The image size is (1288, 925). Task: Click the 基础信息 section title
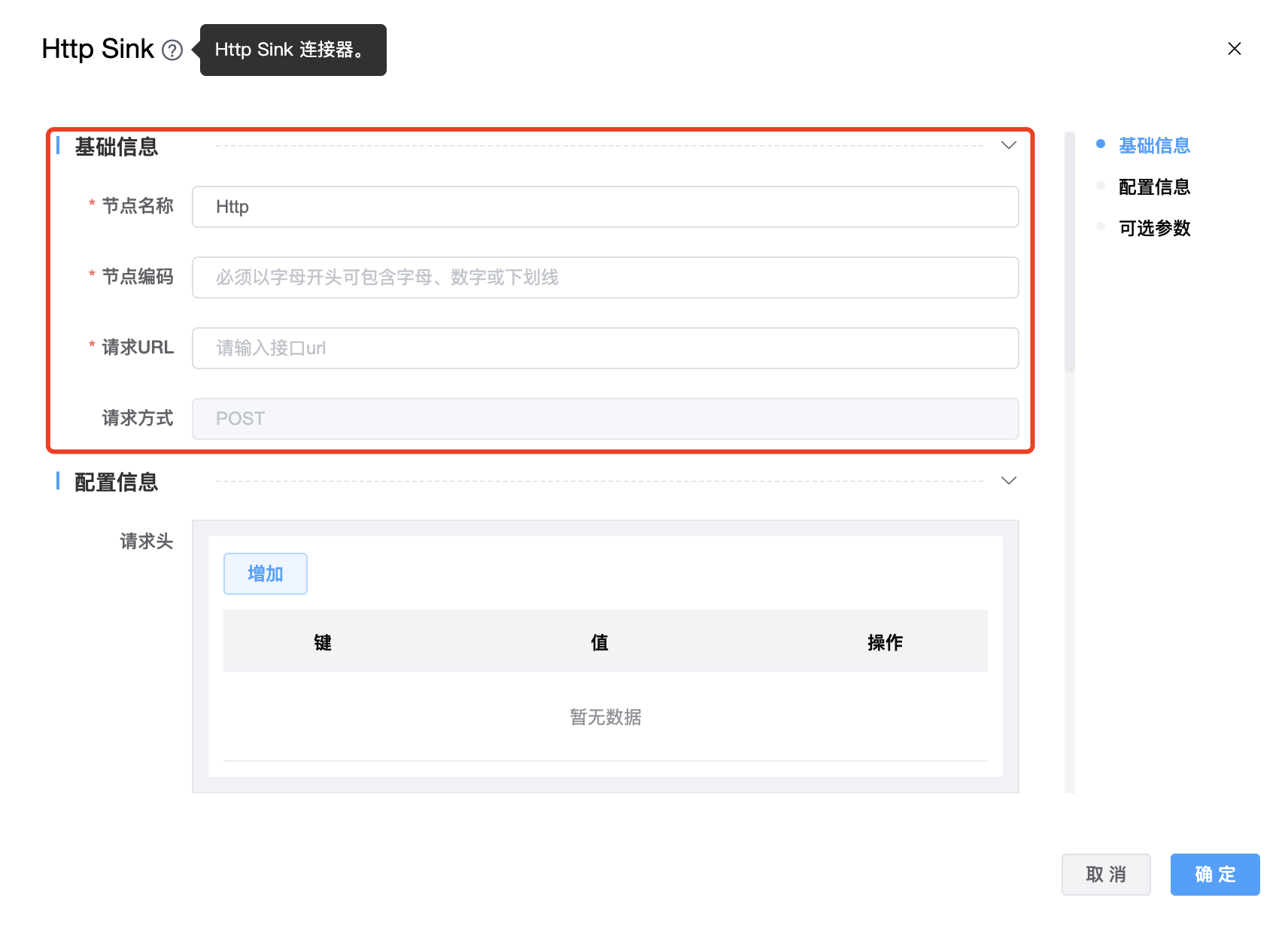(117, 147)
